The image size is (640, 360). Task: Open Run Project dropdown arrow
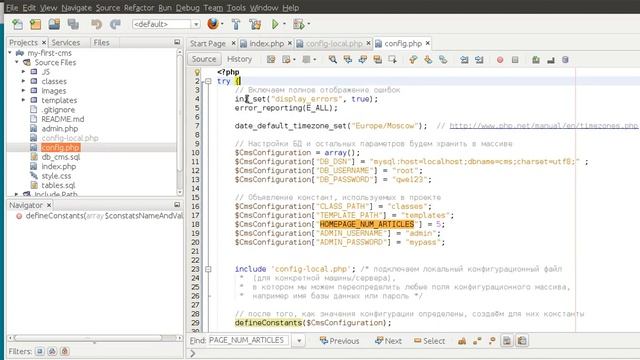pos(284,24)
